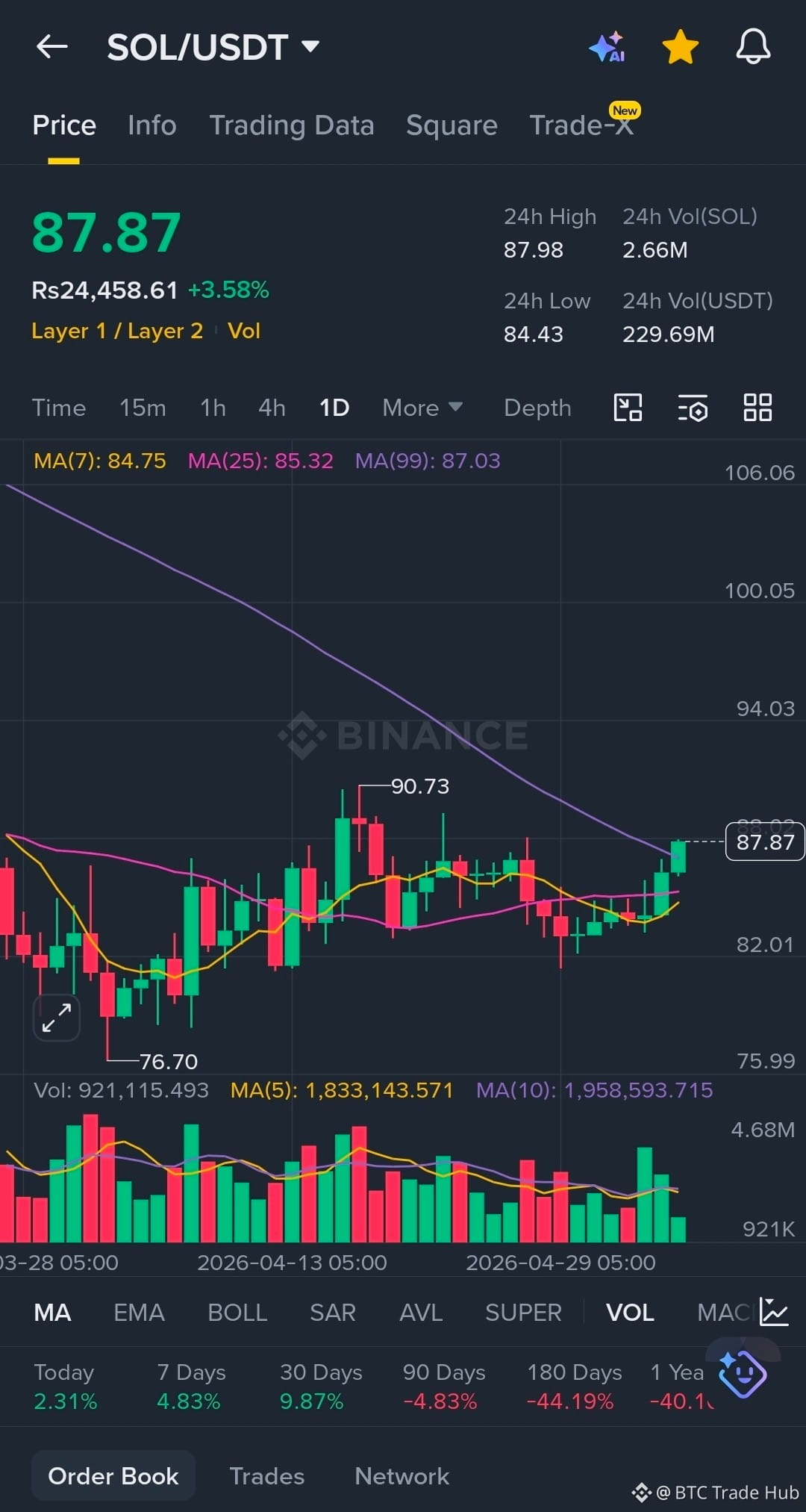Open the chart drawing tools icon
Image resolution: width=806 pixels, height=1512 pixels.
pos(628,408)
